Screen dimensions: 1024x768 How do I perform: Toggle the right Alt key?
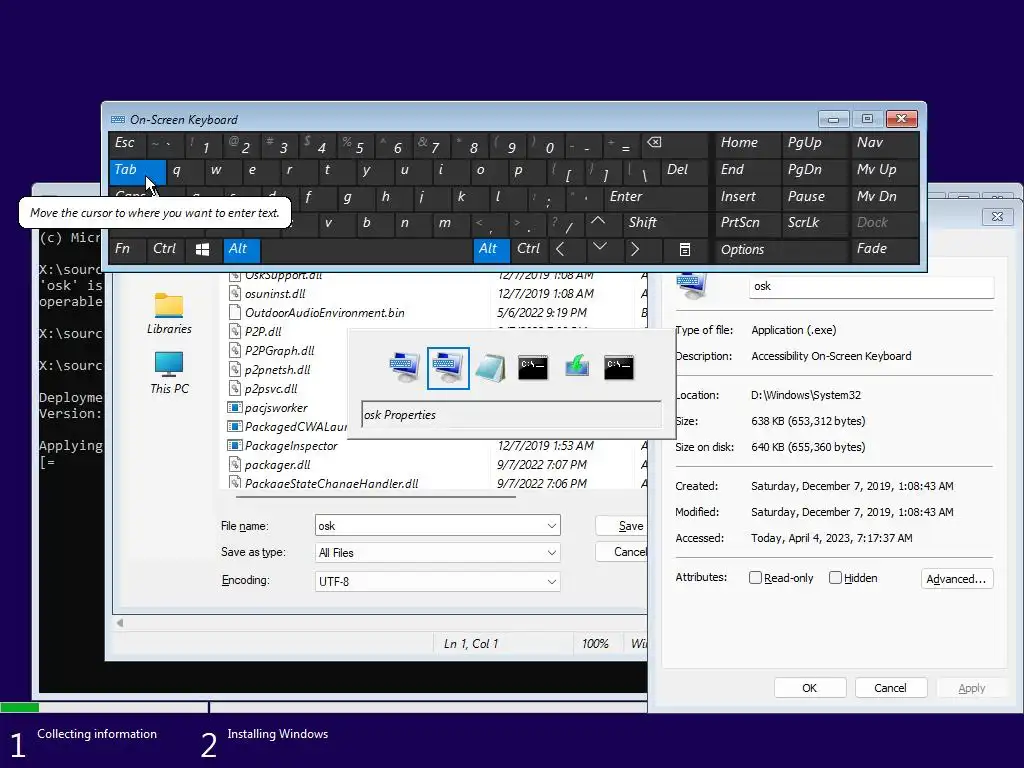[x=491, y=249]
